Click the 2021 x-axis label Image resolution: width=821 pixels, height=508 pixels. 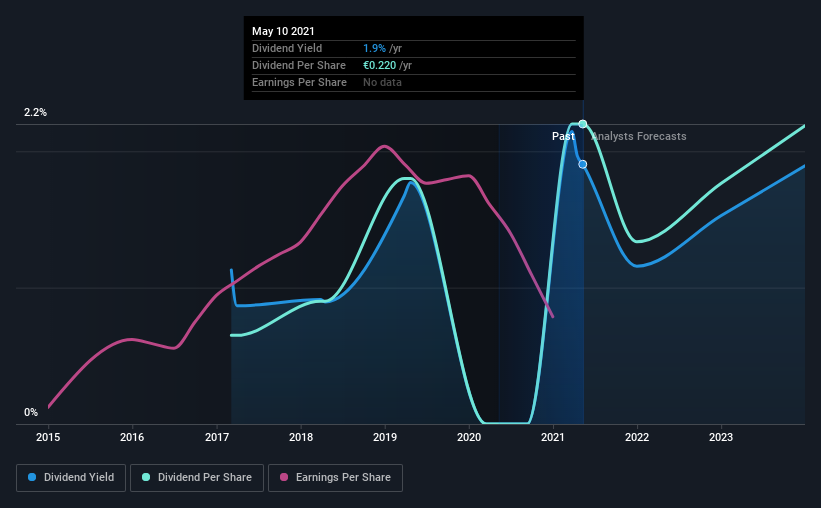(x=553, y=437)
